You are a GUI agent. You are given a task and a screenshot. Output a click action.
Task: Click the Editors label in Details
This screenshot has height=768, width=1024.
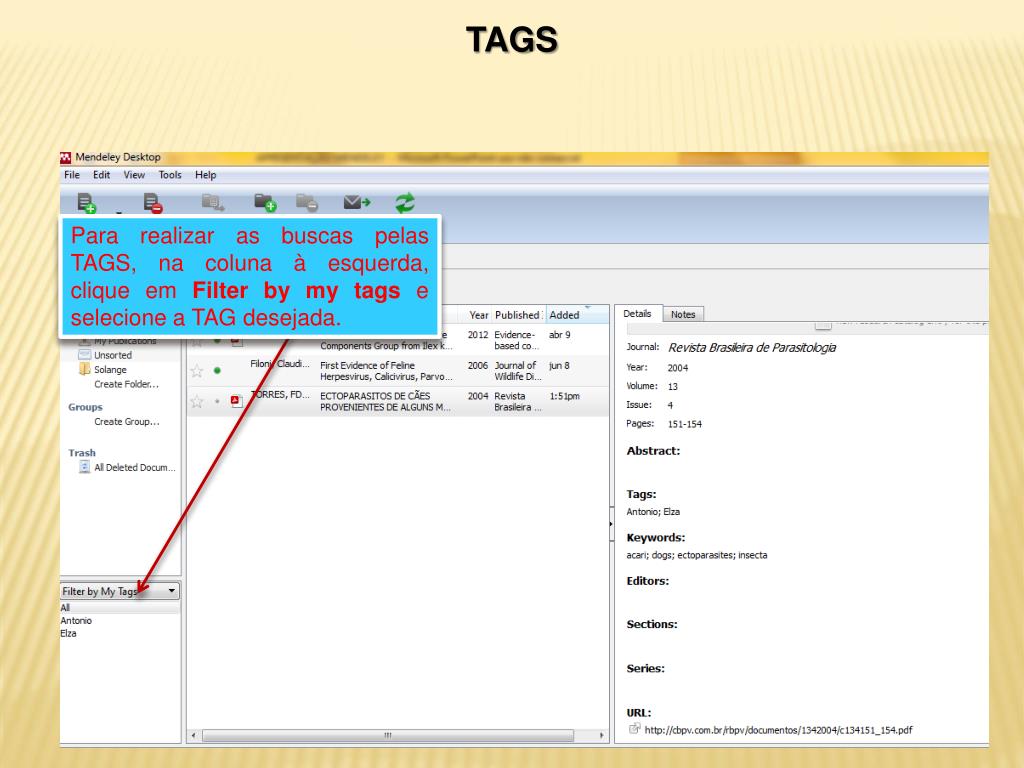648,581
